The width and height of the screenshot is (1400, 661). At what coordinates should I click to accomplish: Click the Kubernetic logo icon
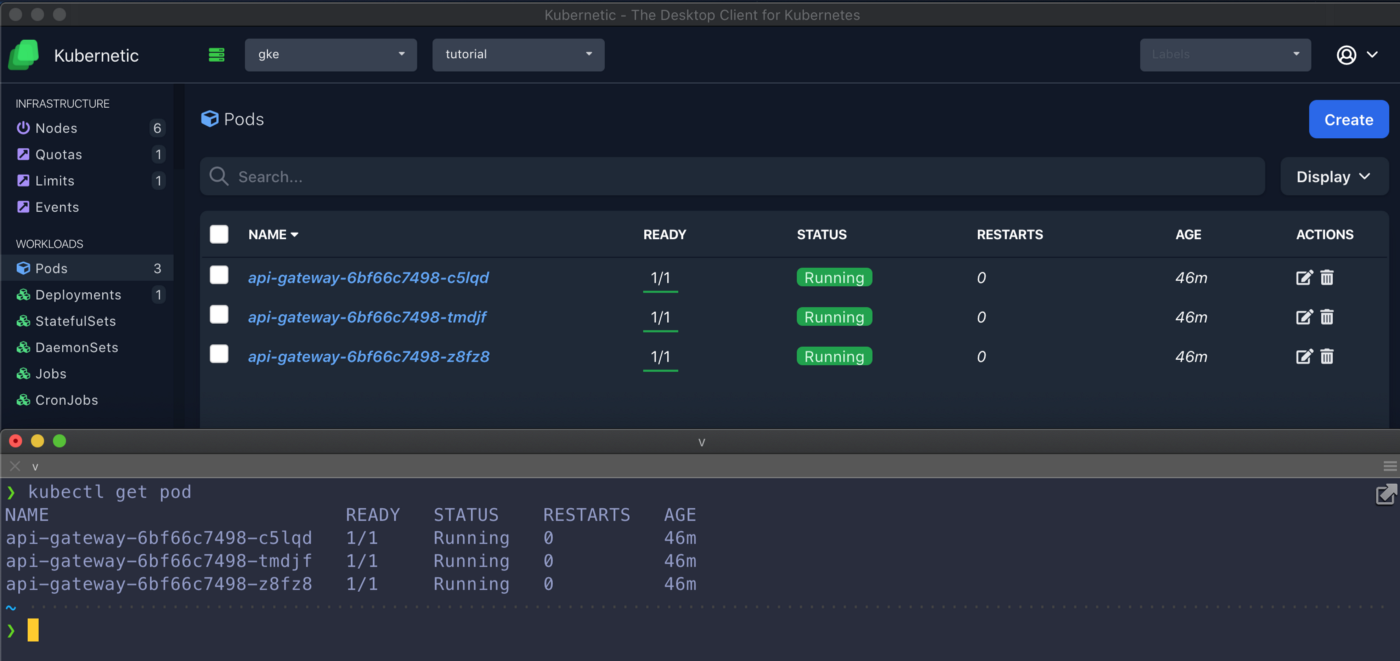(x=24, y=55)
